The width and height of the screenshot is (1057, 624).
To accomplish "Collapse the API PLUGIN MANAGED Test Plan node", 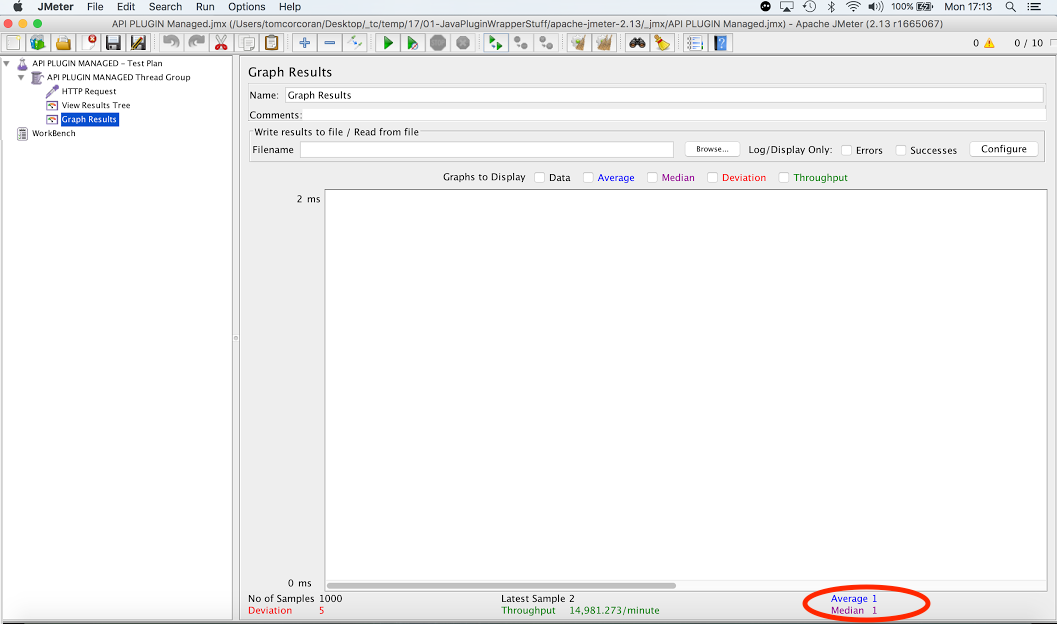I will [8, 63].
